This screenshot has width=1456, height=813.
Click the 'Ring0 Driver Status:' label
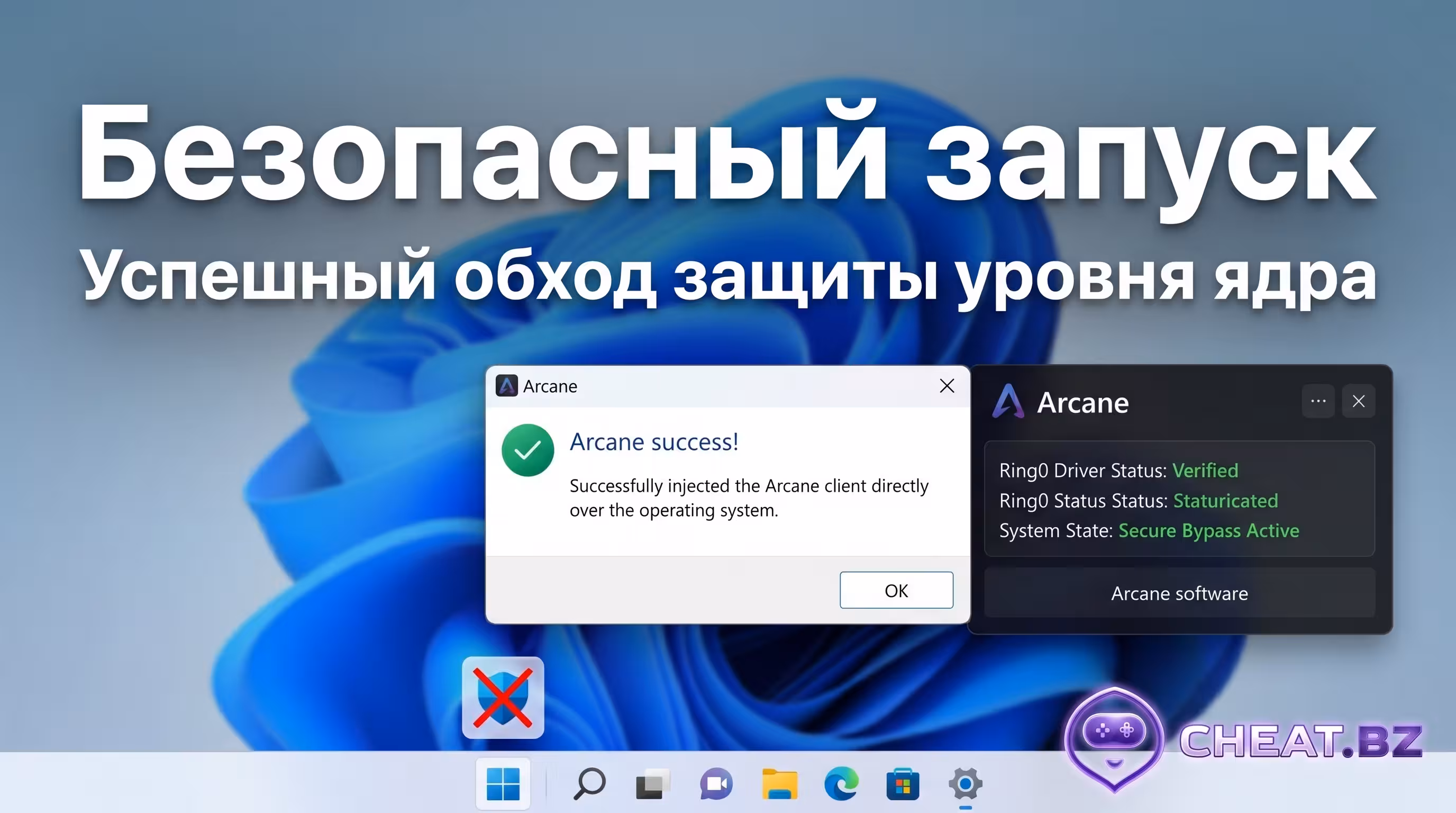[x=1082, y=471]
